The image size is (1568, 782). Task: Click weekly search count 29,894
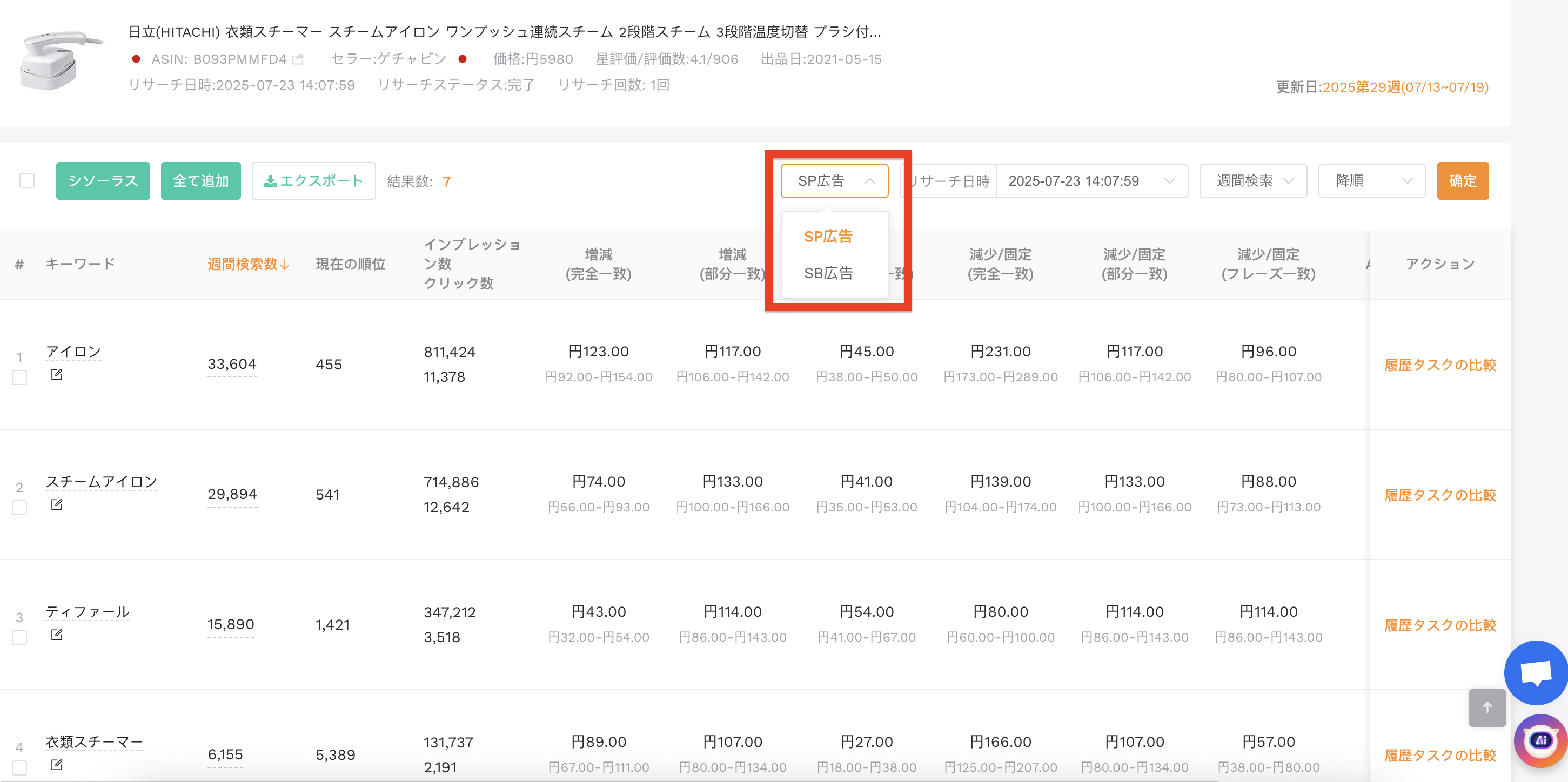(x=232, y=494)
